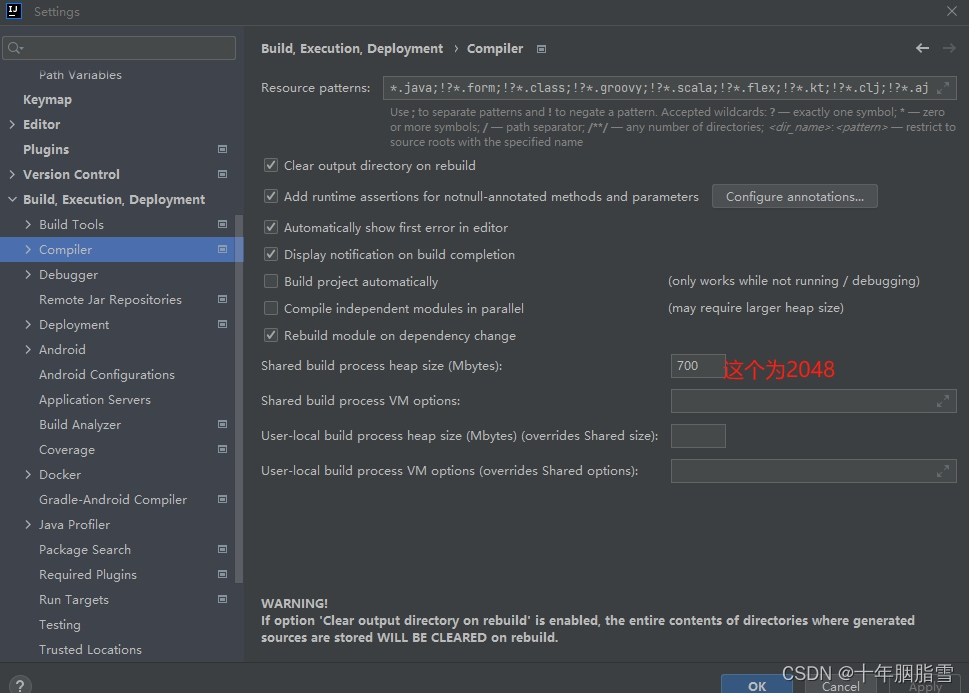Expand the Android section
Image resolution: width=969 pixels, height=693 pixels.
tap(27, 349)
